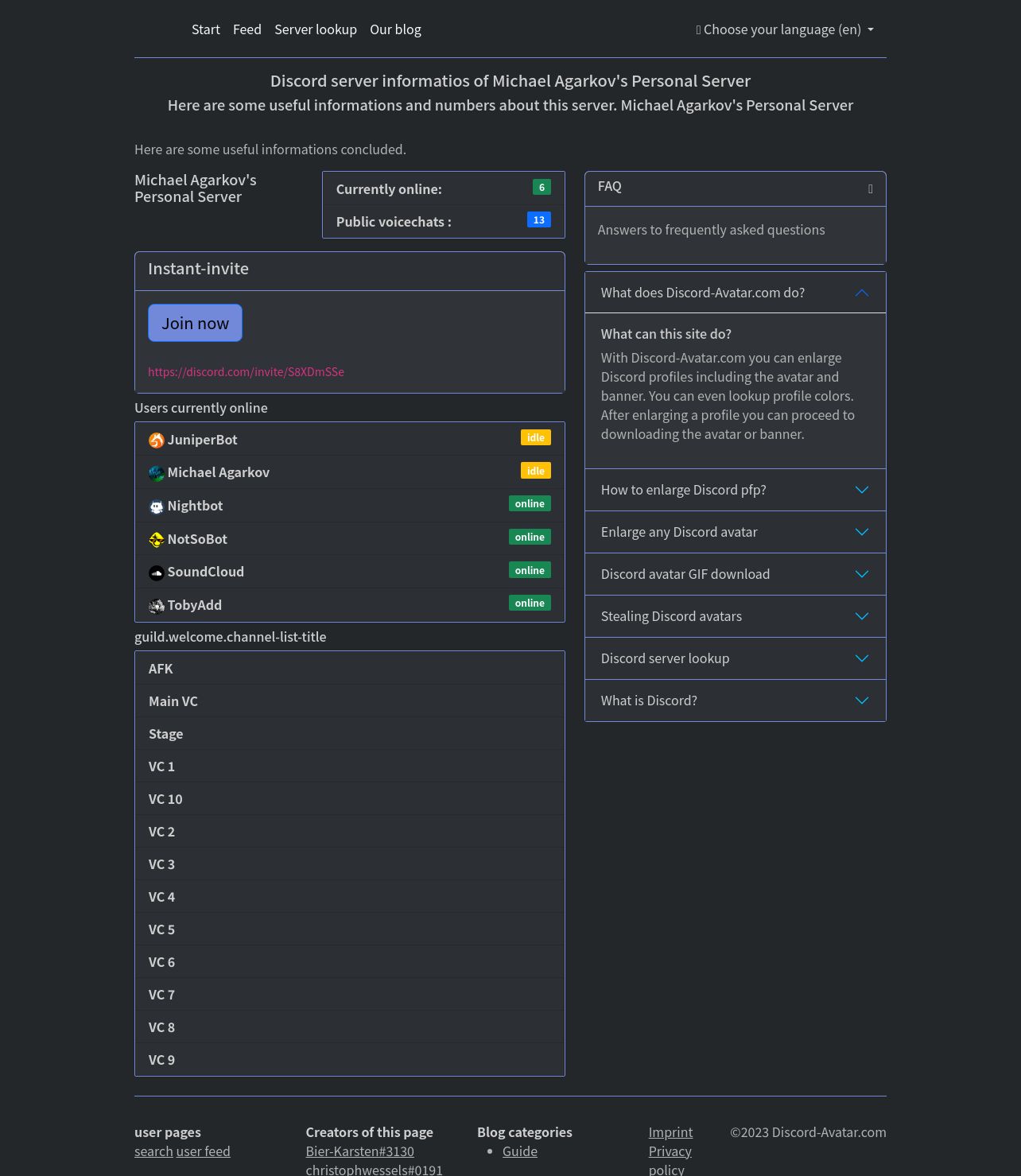Collapse 'What does Discord-Avatar.com do?' section
The image size is (1021, 1176).
[736, 293]
